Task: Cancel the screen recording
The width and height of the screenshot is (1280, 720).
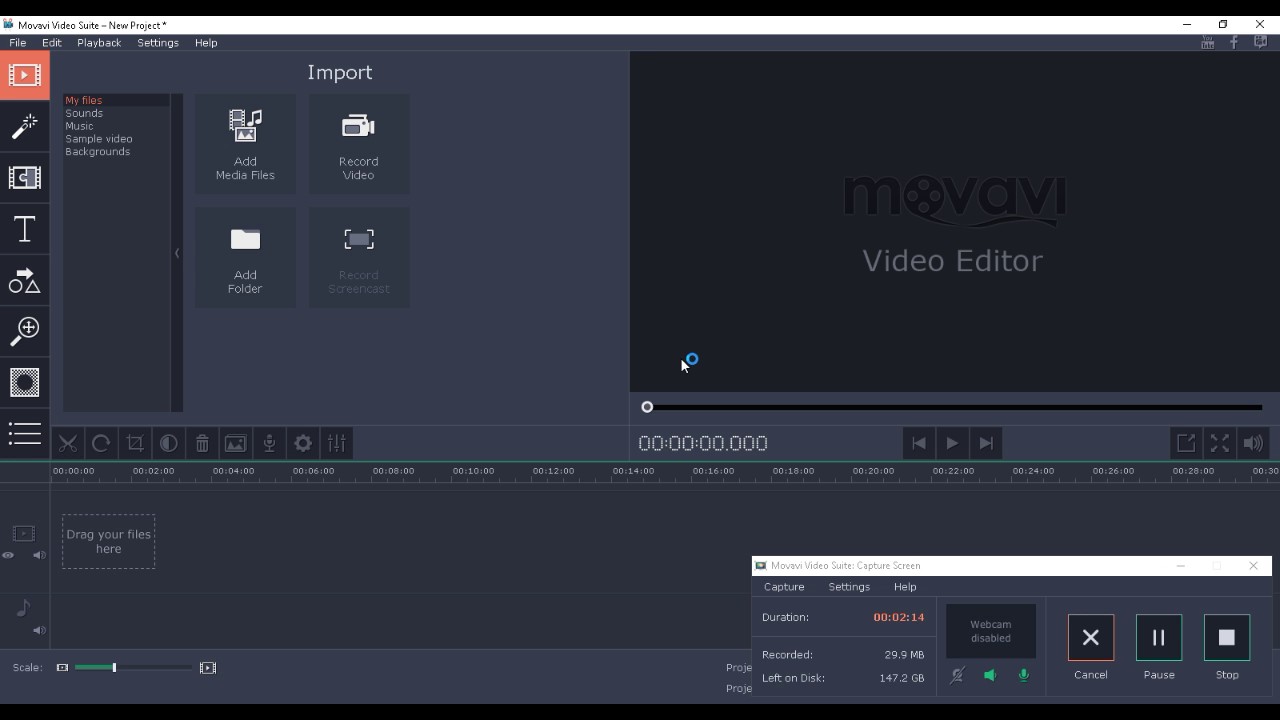Action: coord(1091,637)
